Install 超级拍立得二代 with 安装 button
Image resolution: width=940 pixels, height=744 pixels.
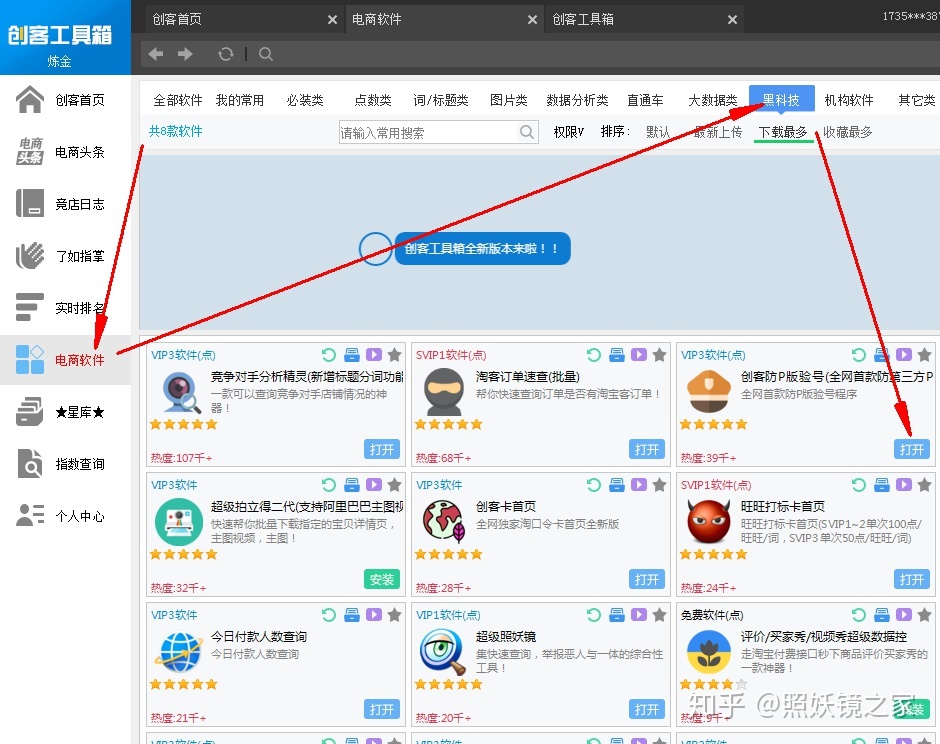381,579
